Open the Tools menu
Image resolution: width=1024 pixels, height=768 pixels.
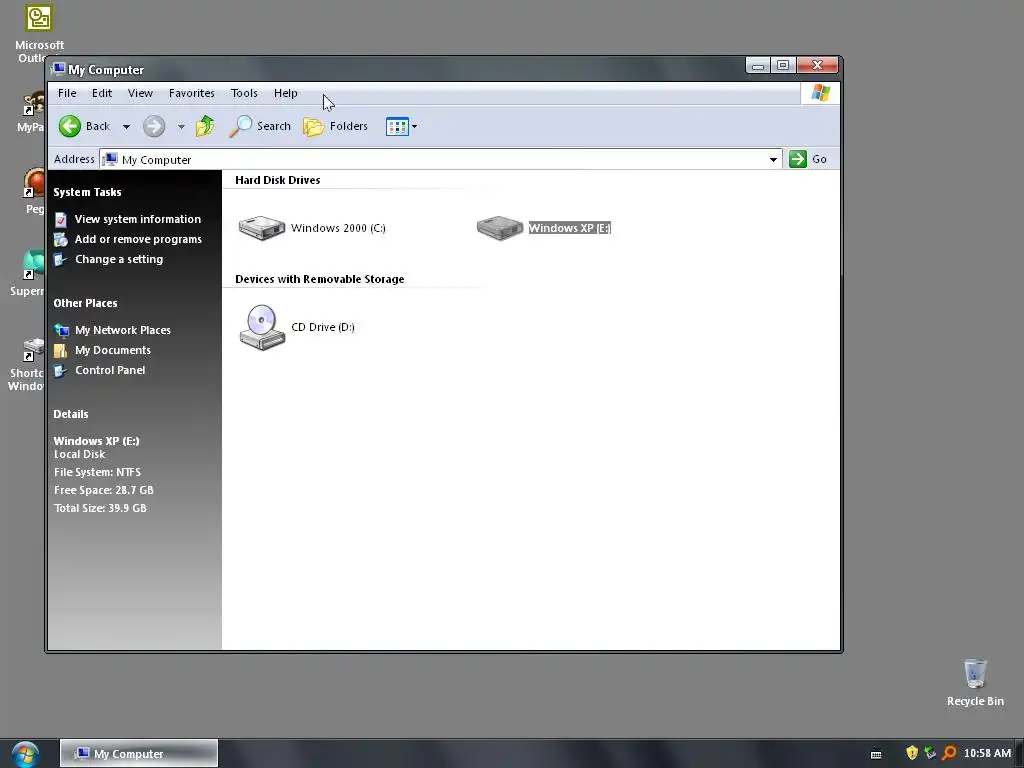pyautogui.click(x=244, y=93)
